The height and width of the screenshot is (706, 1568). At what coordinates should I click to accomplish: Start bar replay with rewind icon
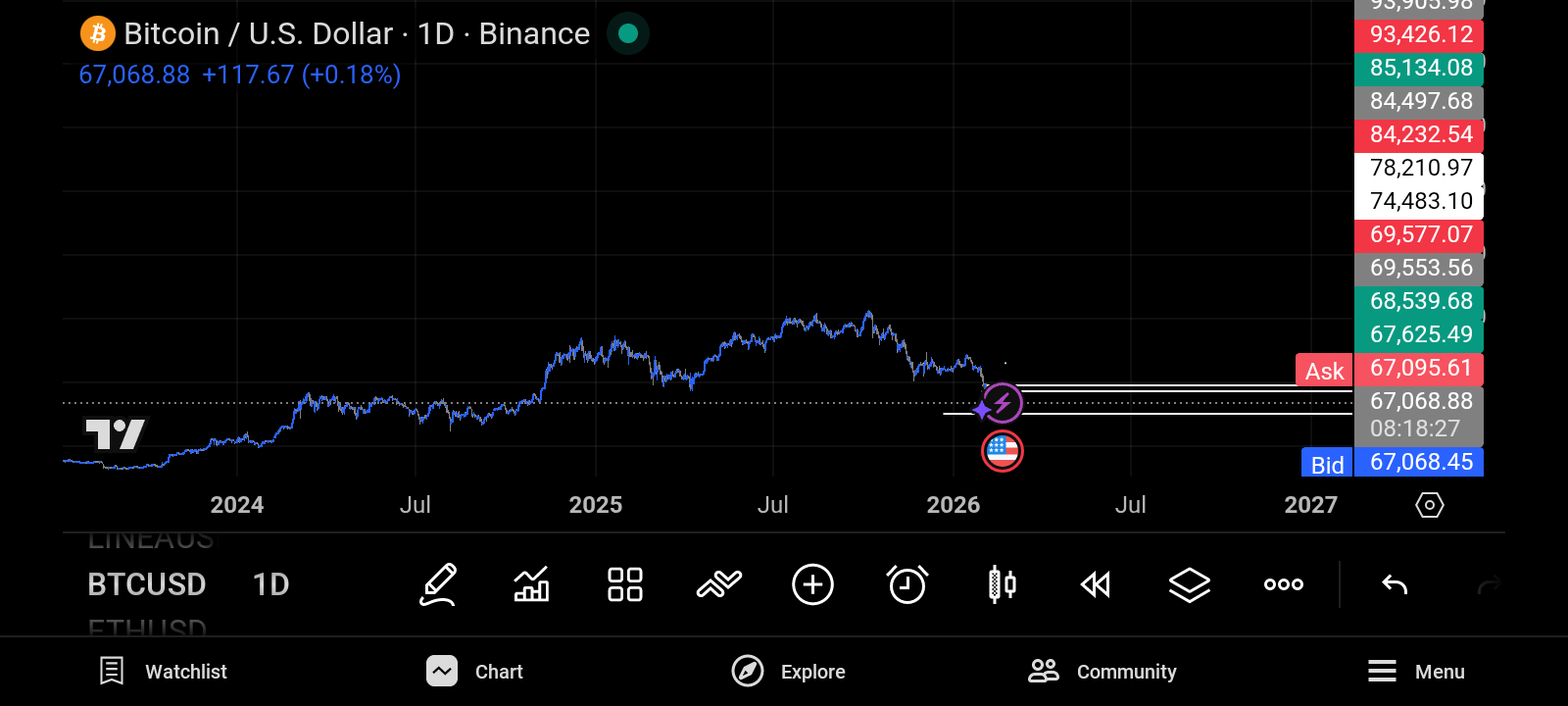pos(1095,585)
